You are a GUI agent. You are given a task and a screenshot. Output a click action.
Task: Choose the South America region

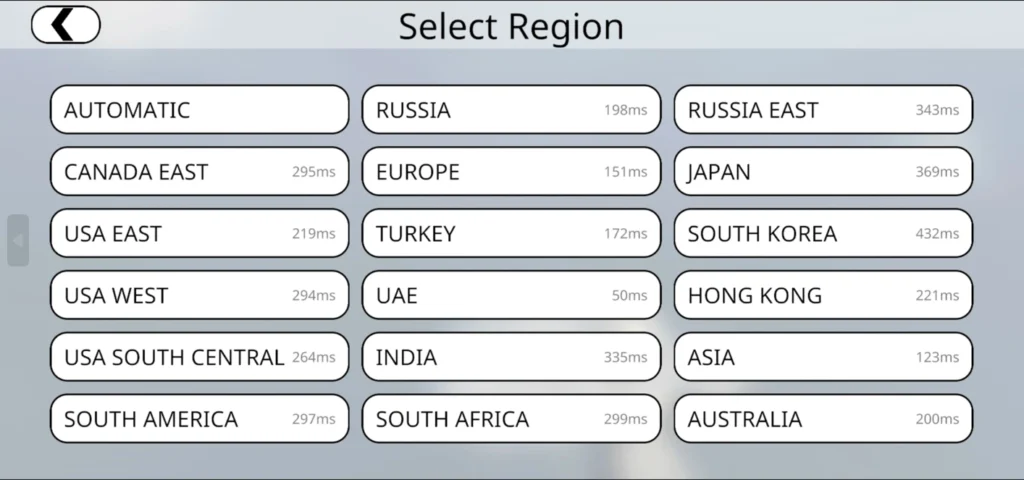199,419
